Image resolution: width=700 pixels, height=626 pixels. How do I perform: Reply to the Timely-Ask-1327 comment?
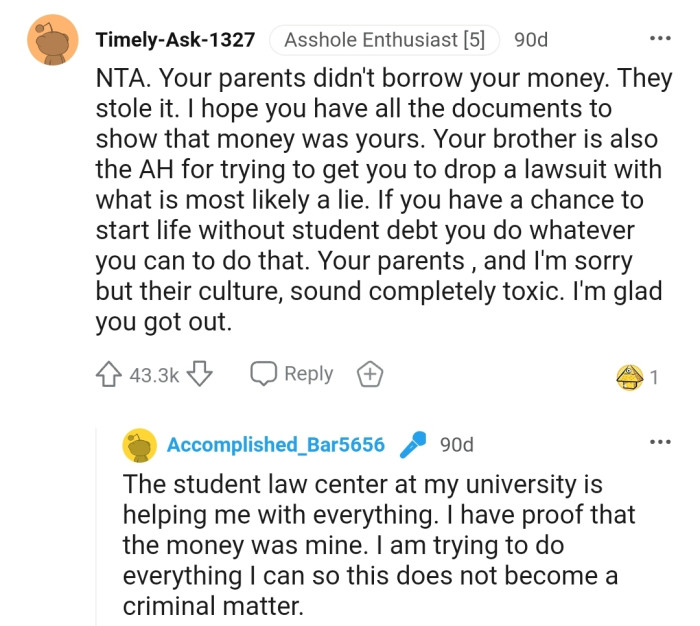point(291,374)
